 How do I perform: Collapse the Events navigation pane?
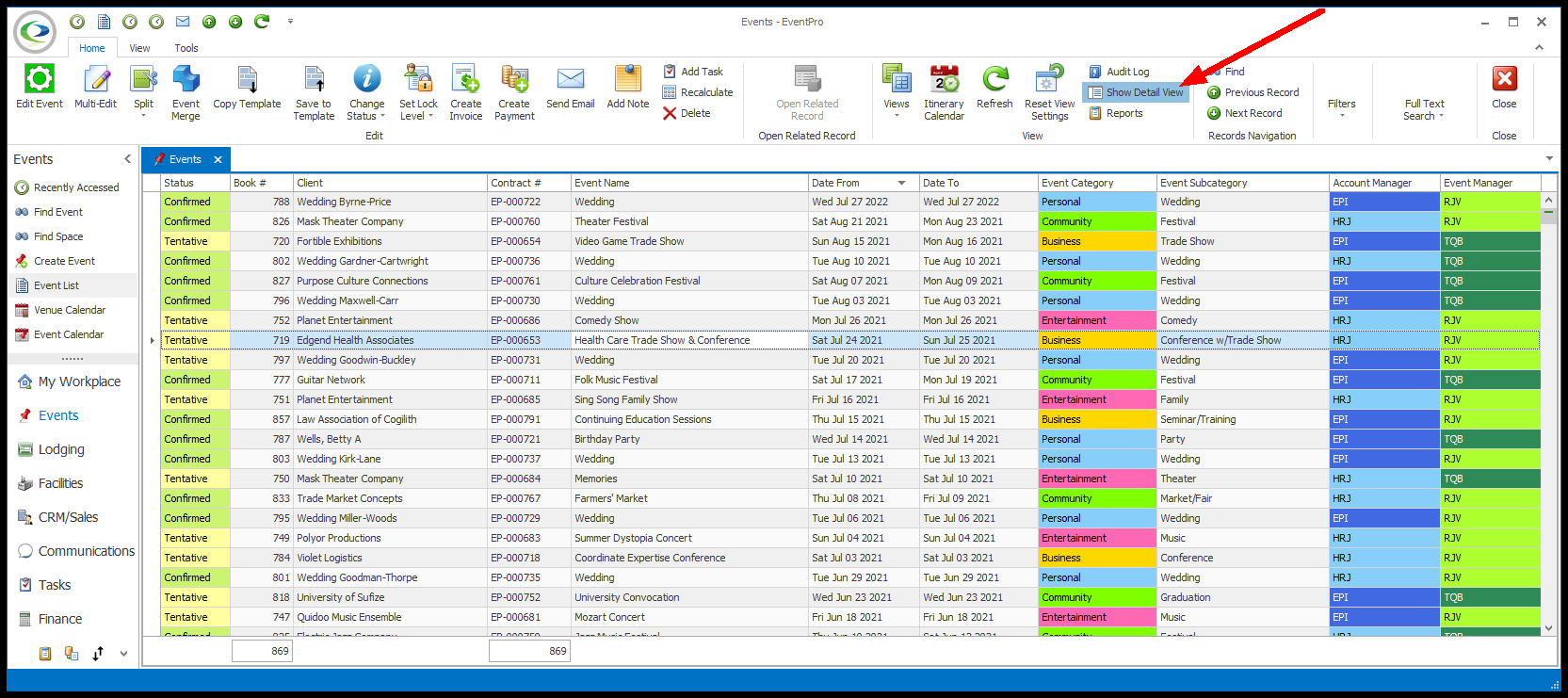click(x=127, y=159)
